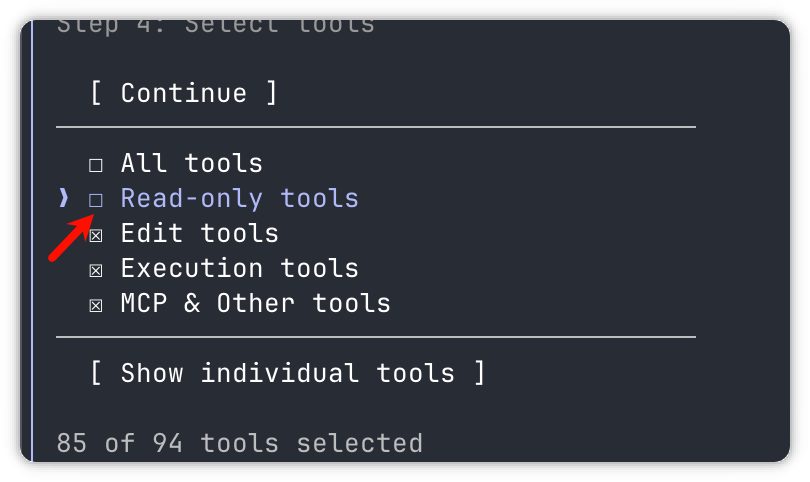
Task: Pick the MCP & Other tools label
Action: click(x=256, y=303)
